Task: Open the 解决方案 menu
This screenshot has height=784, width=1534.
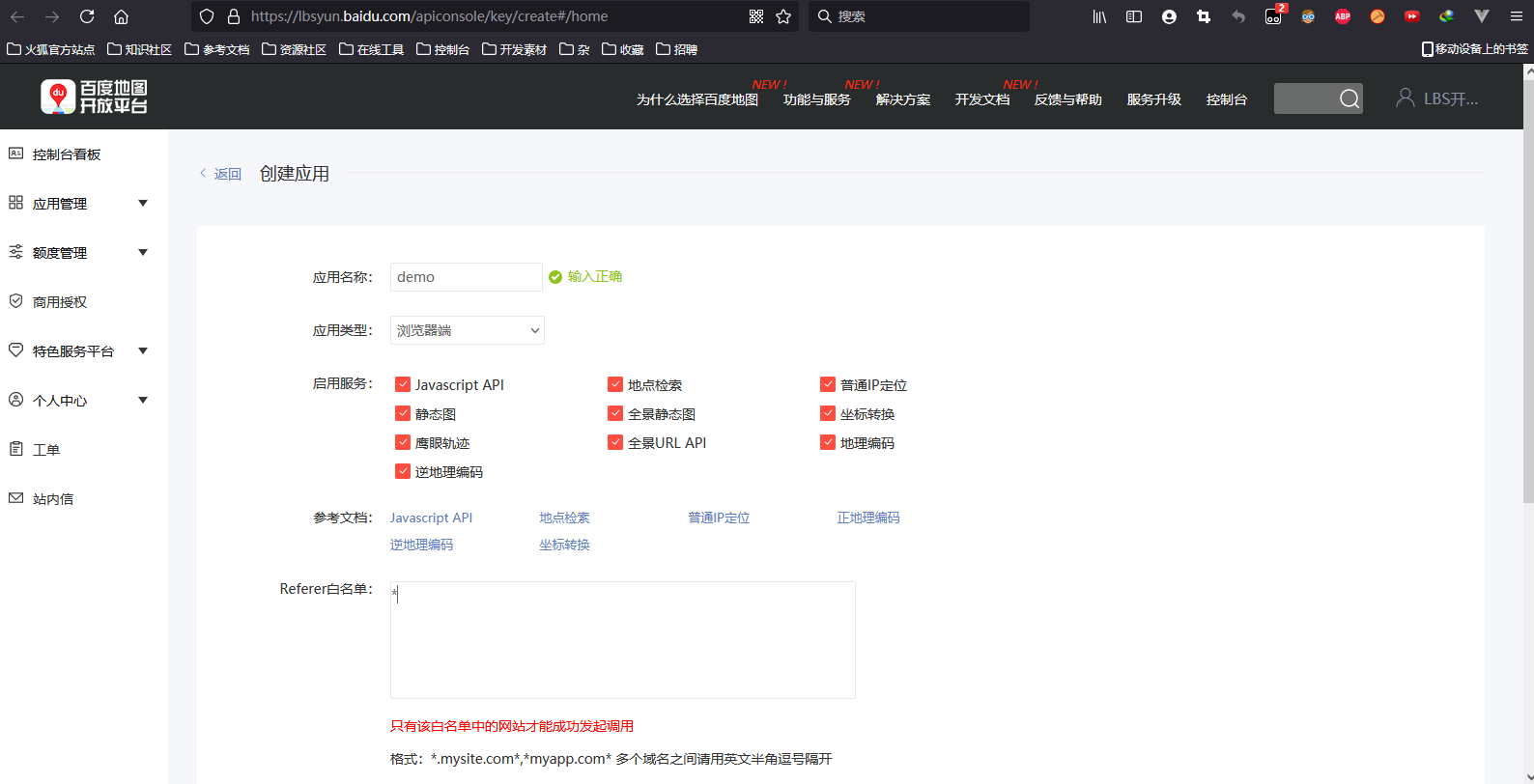Action: [903, 99]
